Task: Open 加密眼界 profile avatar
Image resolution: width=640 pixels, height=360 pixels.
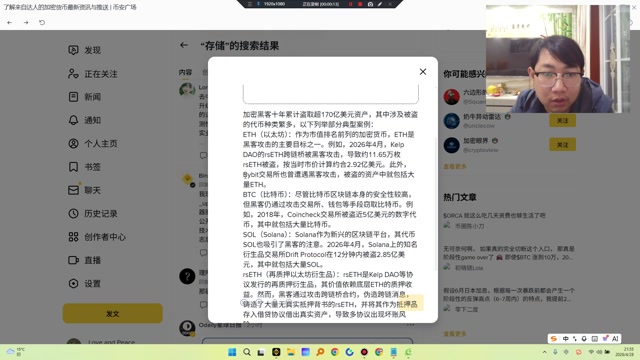Action: click(451, 145)
